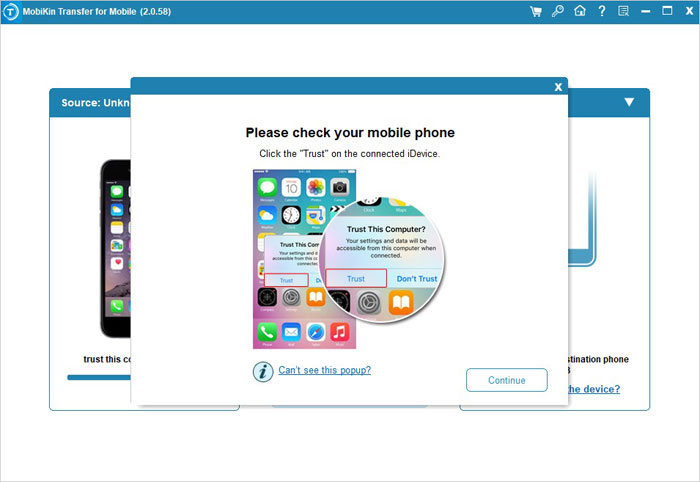Click the source connection progress bar
This screenshot has height=482, width=700.
[x=99, y=378]
